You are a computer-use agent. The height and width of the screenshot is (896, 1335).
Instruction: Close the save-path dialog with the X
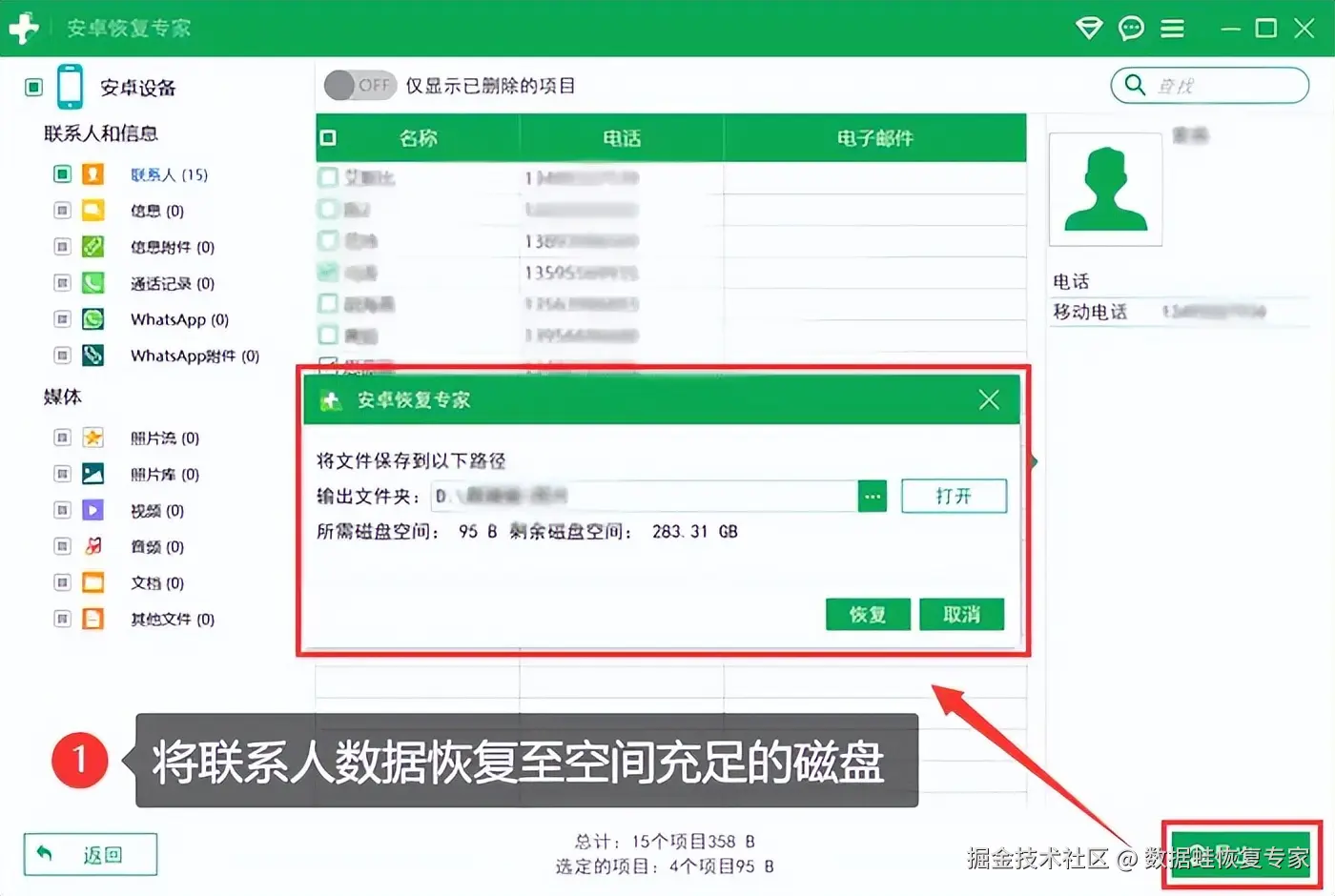(x=989, y=399)
